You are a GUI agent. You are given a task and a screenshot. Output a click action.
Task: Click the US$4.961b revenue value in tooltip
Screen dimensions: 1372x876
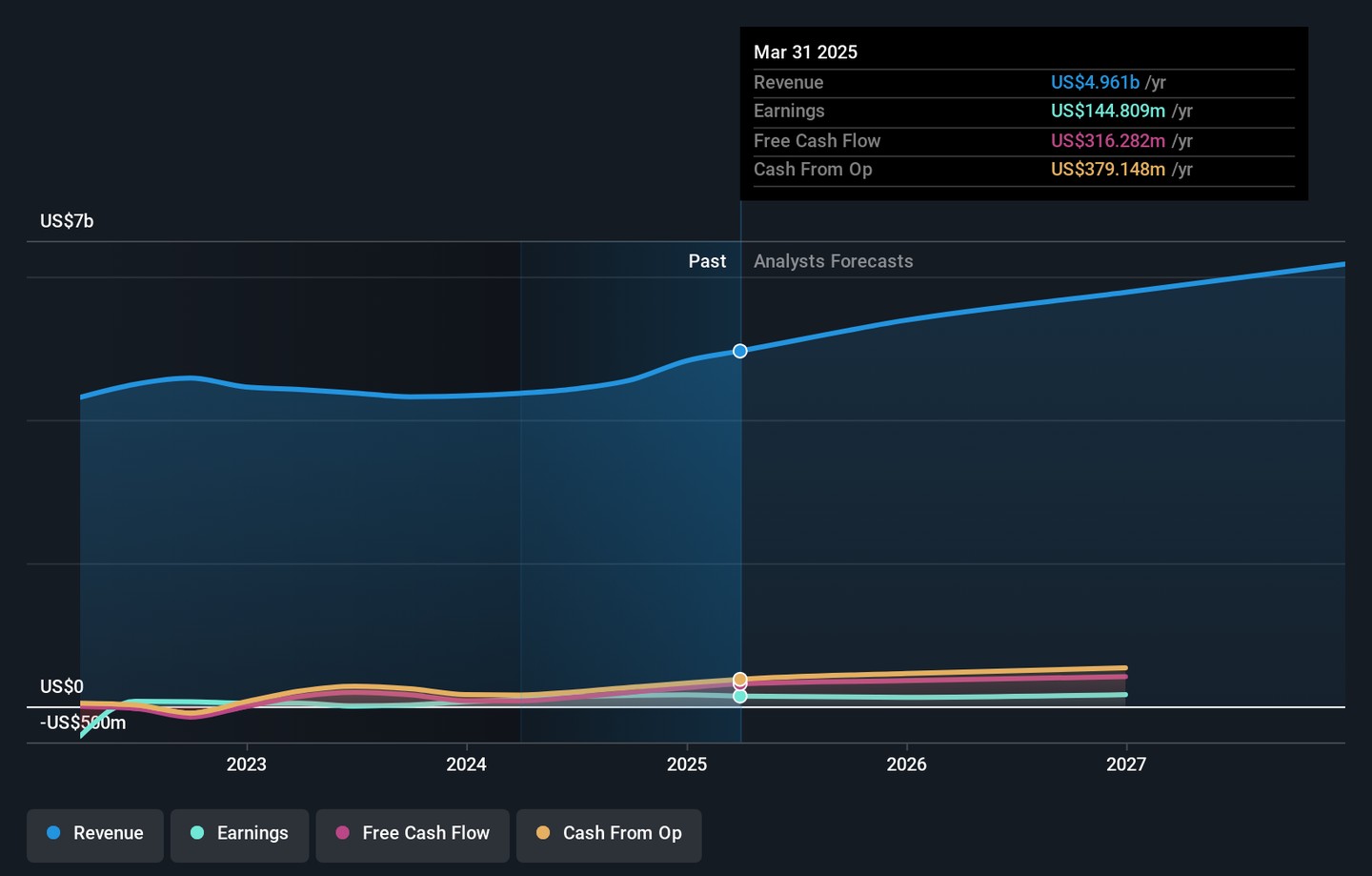pyautogui.click(x=1095, y=83)
